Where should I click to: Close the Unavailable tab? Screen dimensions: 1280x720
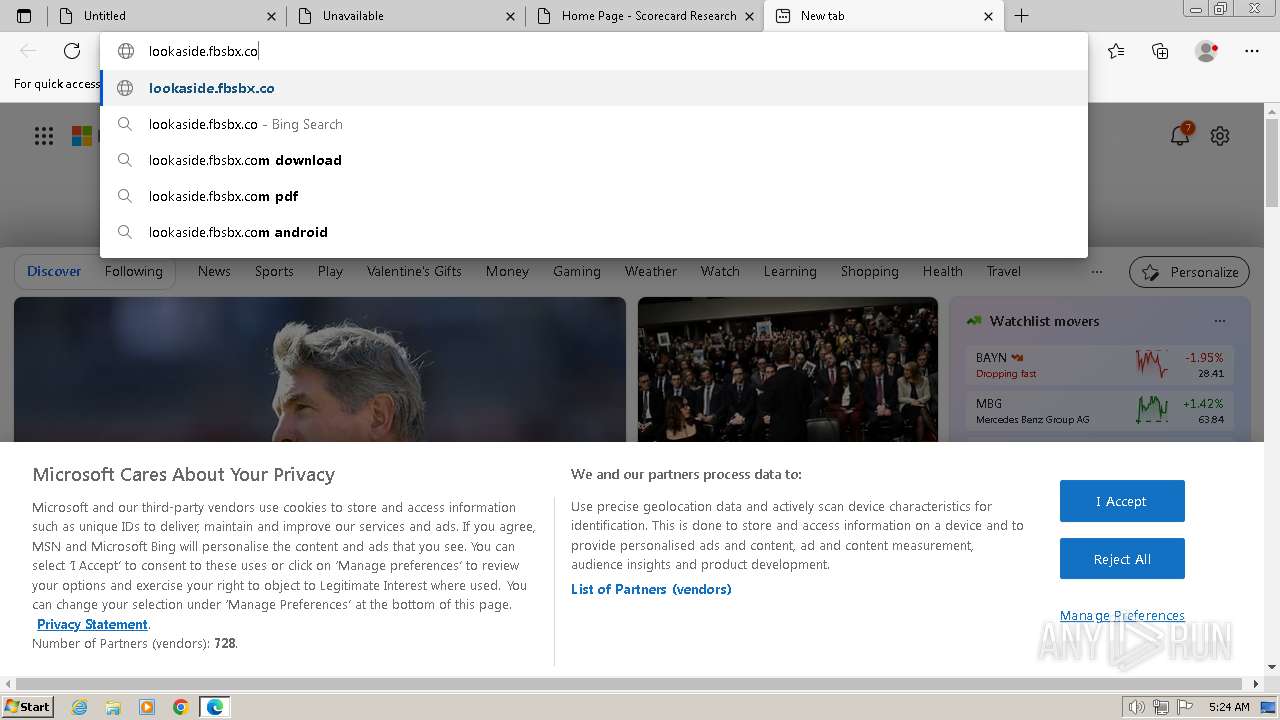point(510,16)
